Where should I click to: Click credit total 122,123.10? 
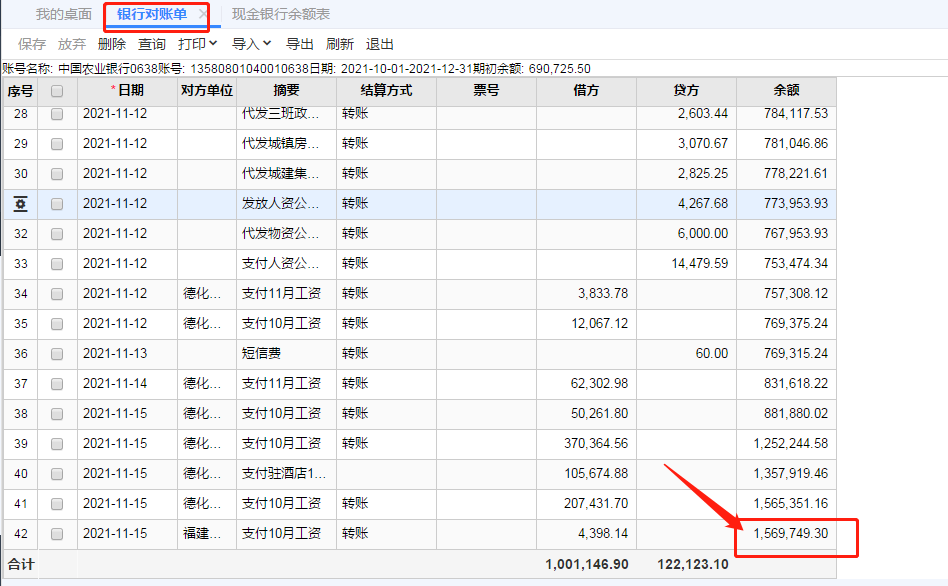(x=693, y=564)
